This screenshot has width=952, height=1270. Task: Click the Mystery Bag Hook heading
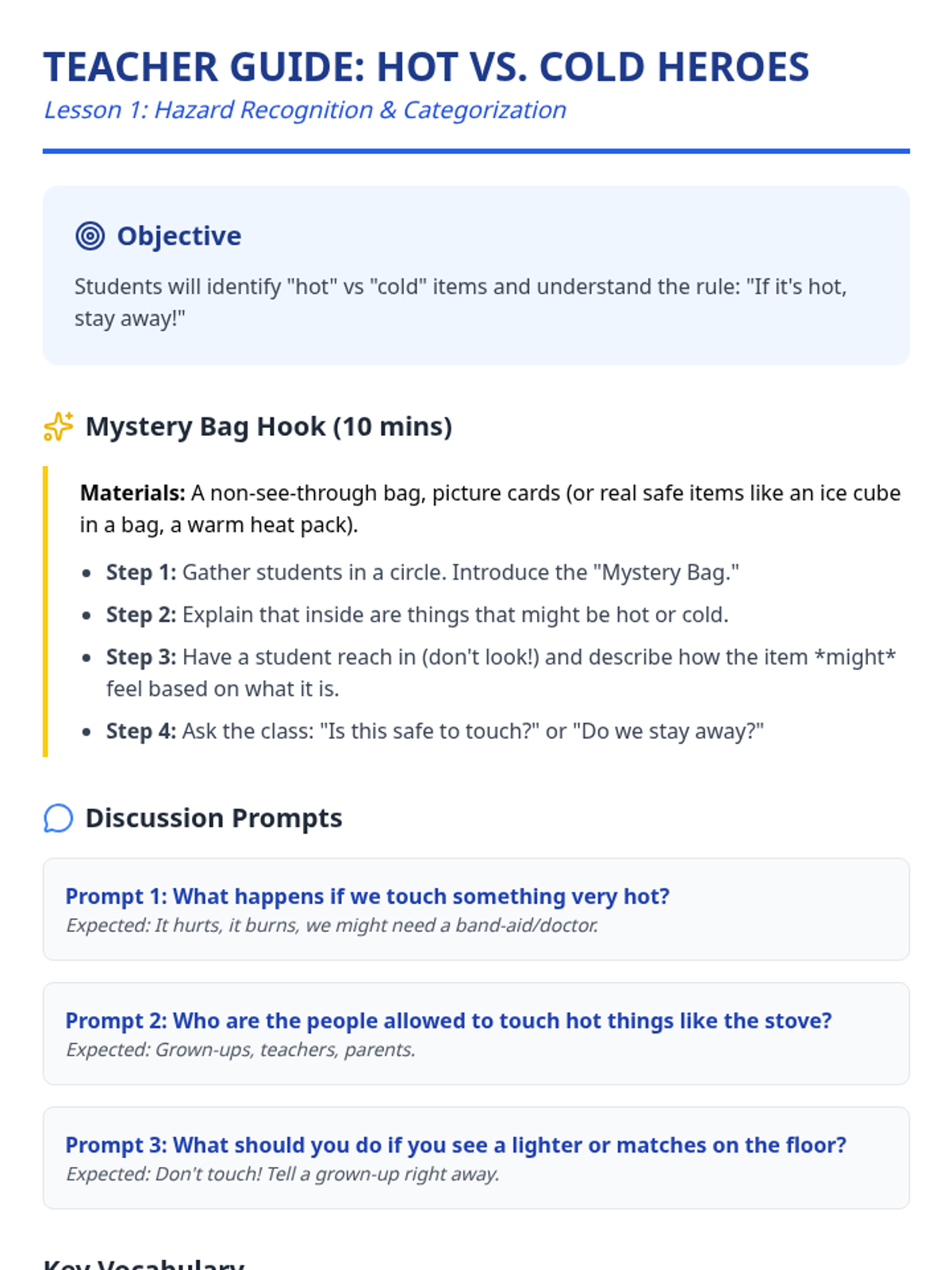click(x=269, y=426)
